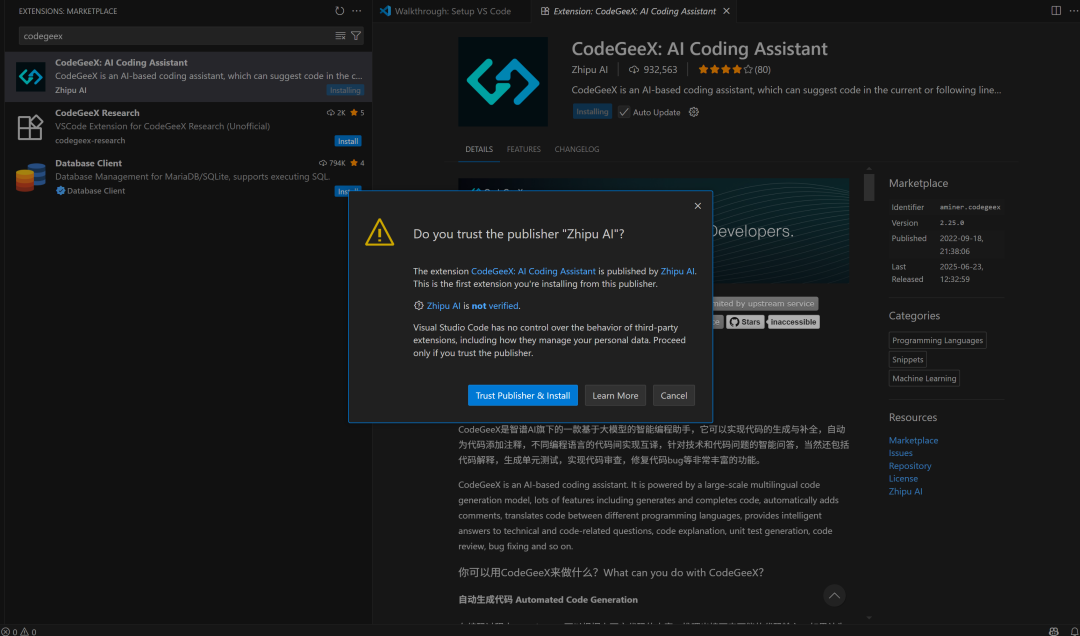Select the CodeGeeX Research extension icon
The height and width of the screenshot is (636, 1080).
[x=30, y=127]
